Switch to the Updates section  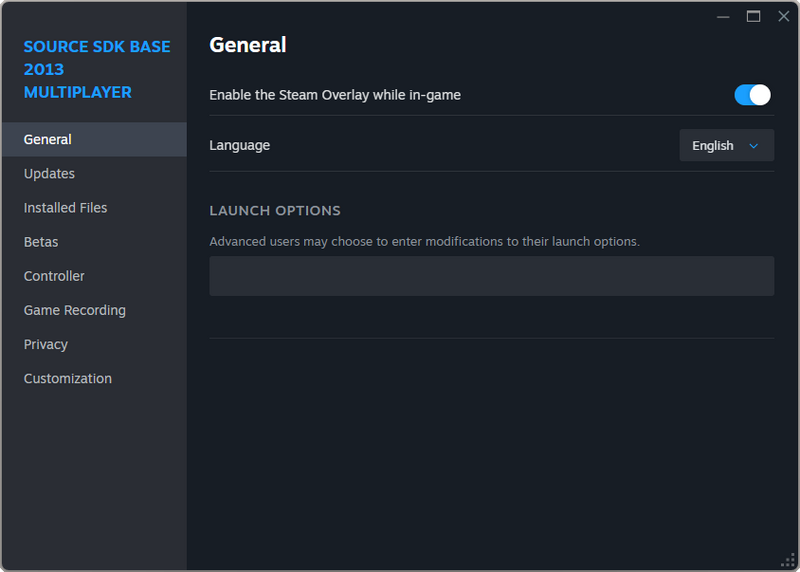[x=94, y=173]
